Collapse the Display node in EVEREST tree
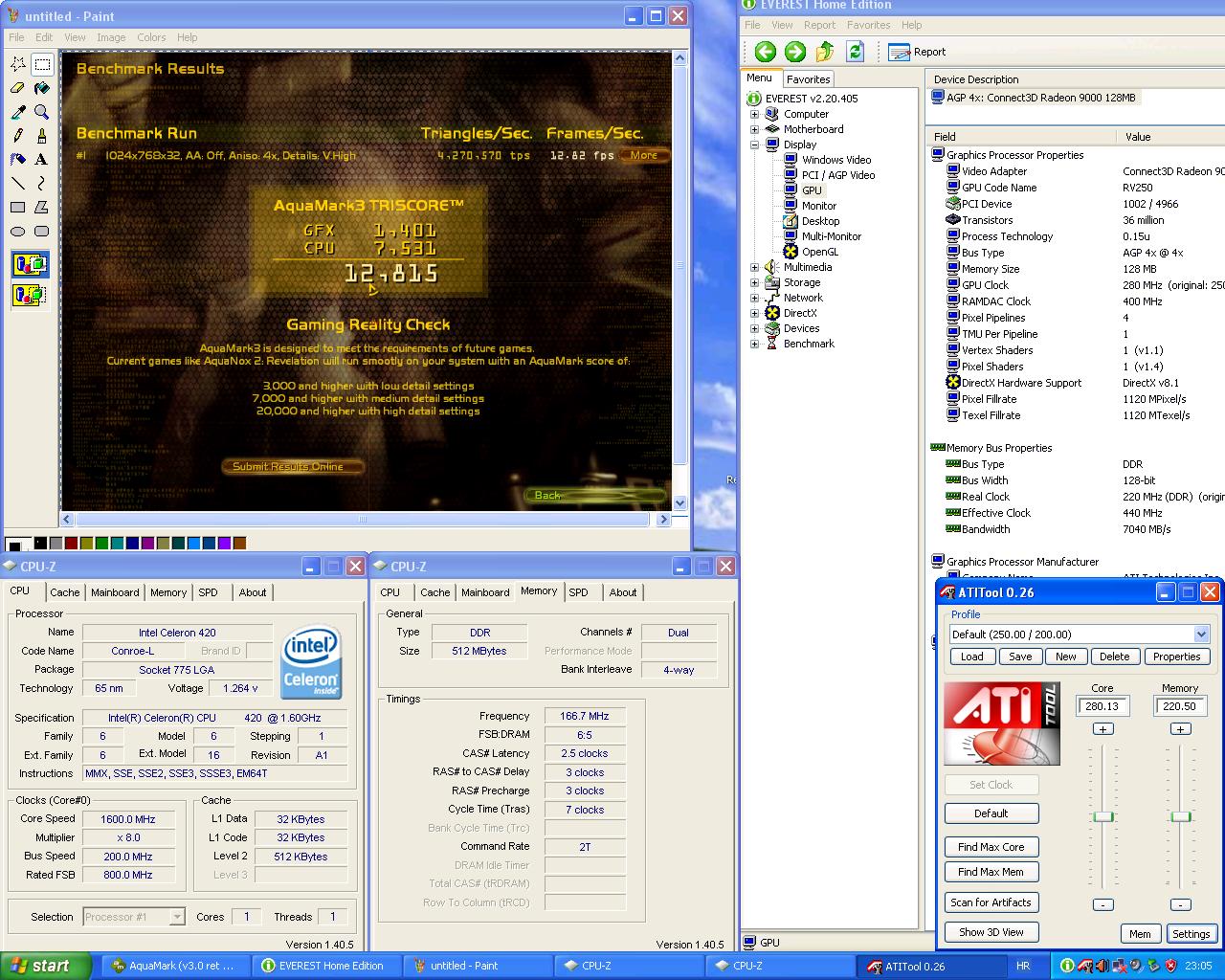Screen dimensions: 1225x980 pyautogui.click(x=755, y=145)
